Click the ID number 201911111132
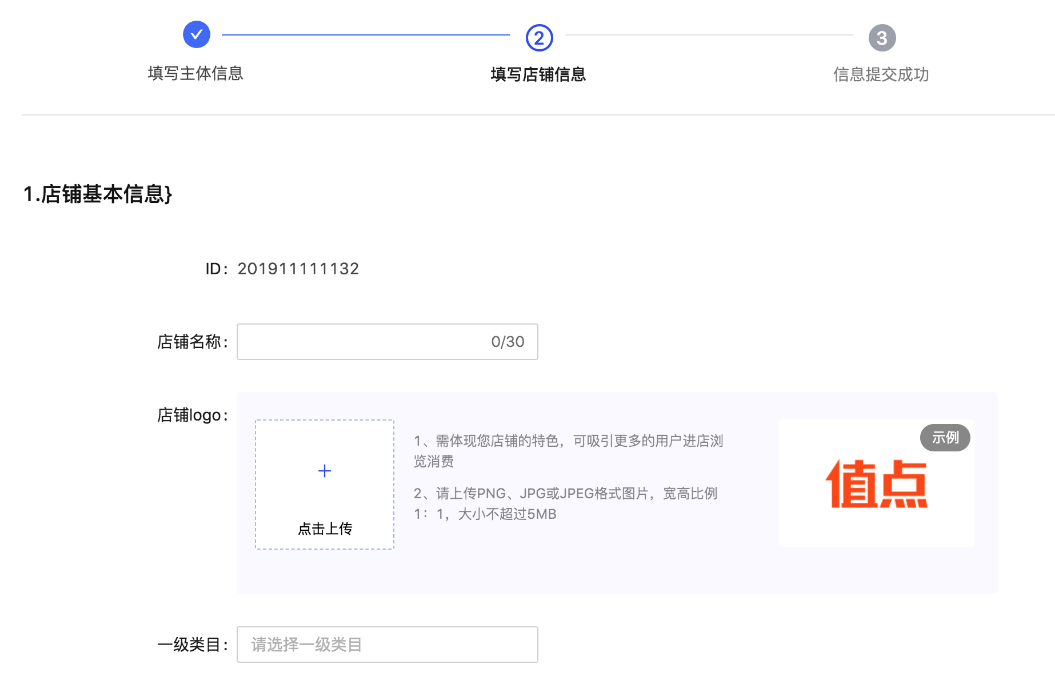This screenshot has height=687, width=1055. pyautogui.click(x=299, y=268)
